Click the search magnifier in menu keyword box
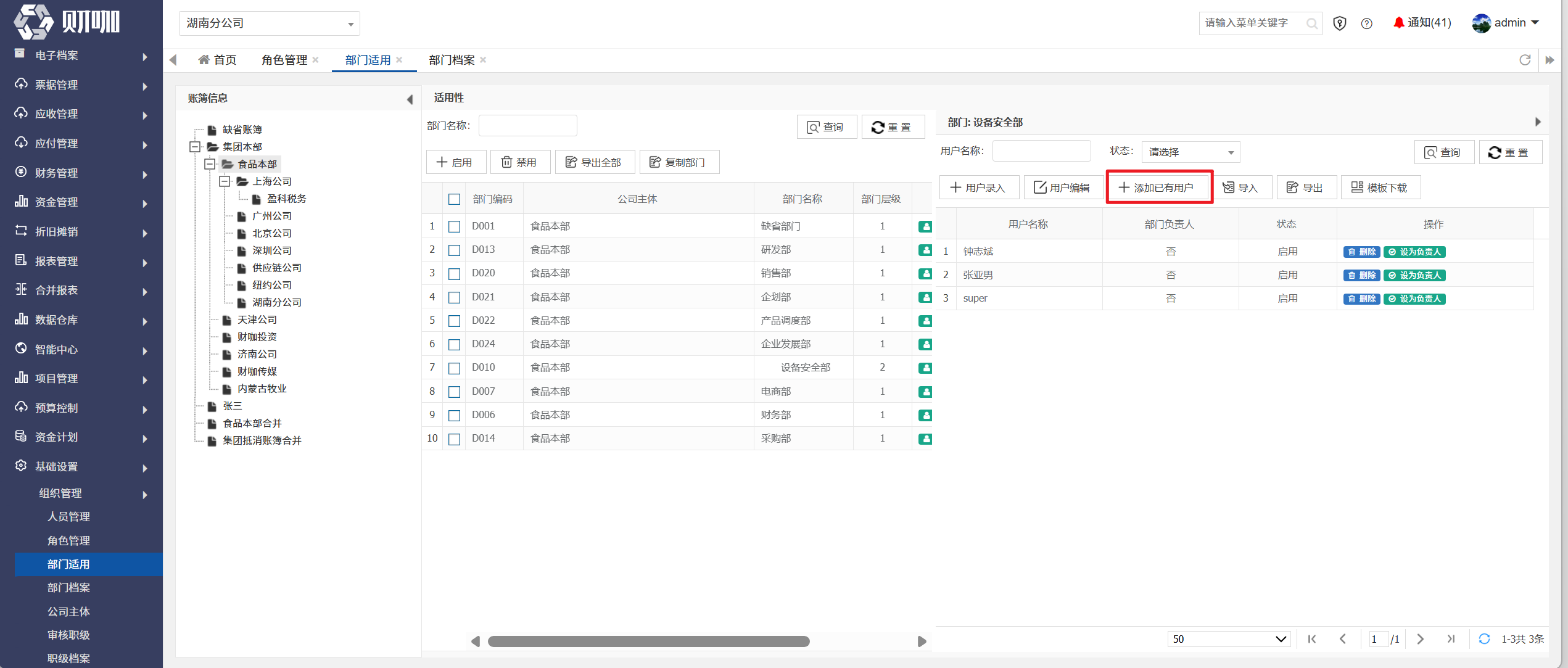 (1312, 23)
